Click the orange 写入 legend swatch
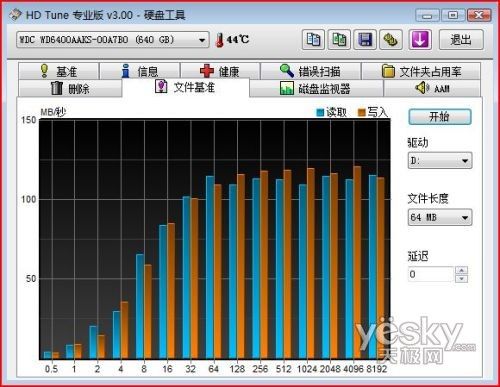 click(362, 113)
